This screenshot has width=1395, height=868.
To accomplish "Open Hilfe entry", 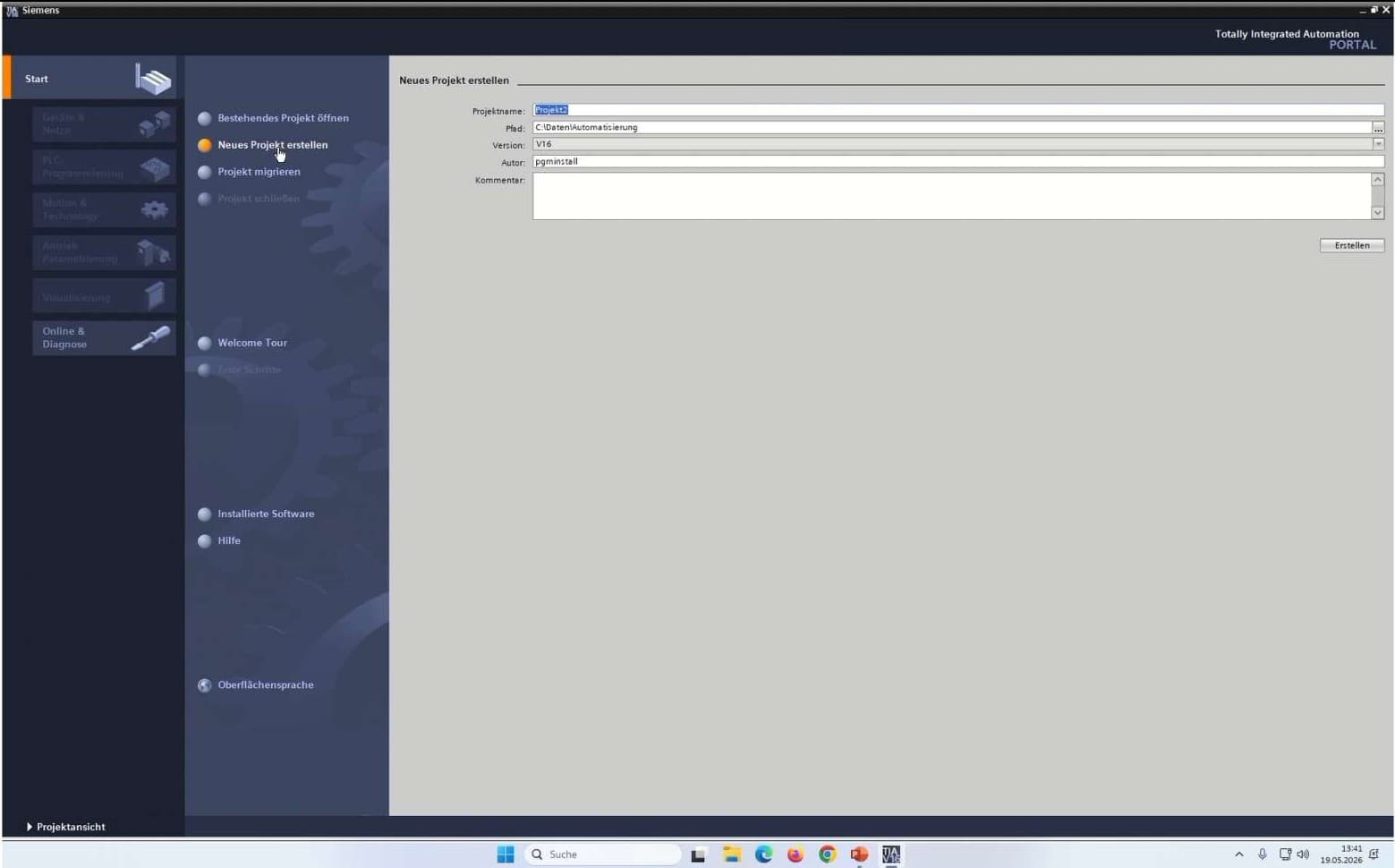I will [x=229, y=540].
